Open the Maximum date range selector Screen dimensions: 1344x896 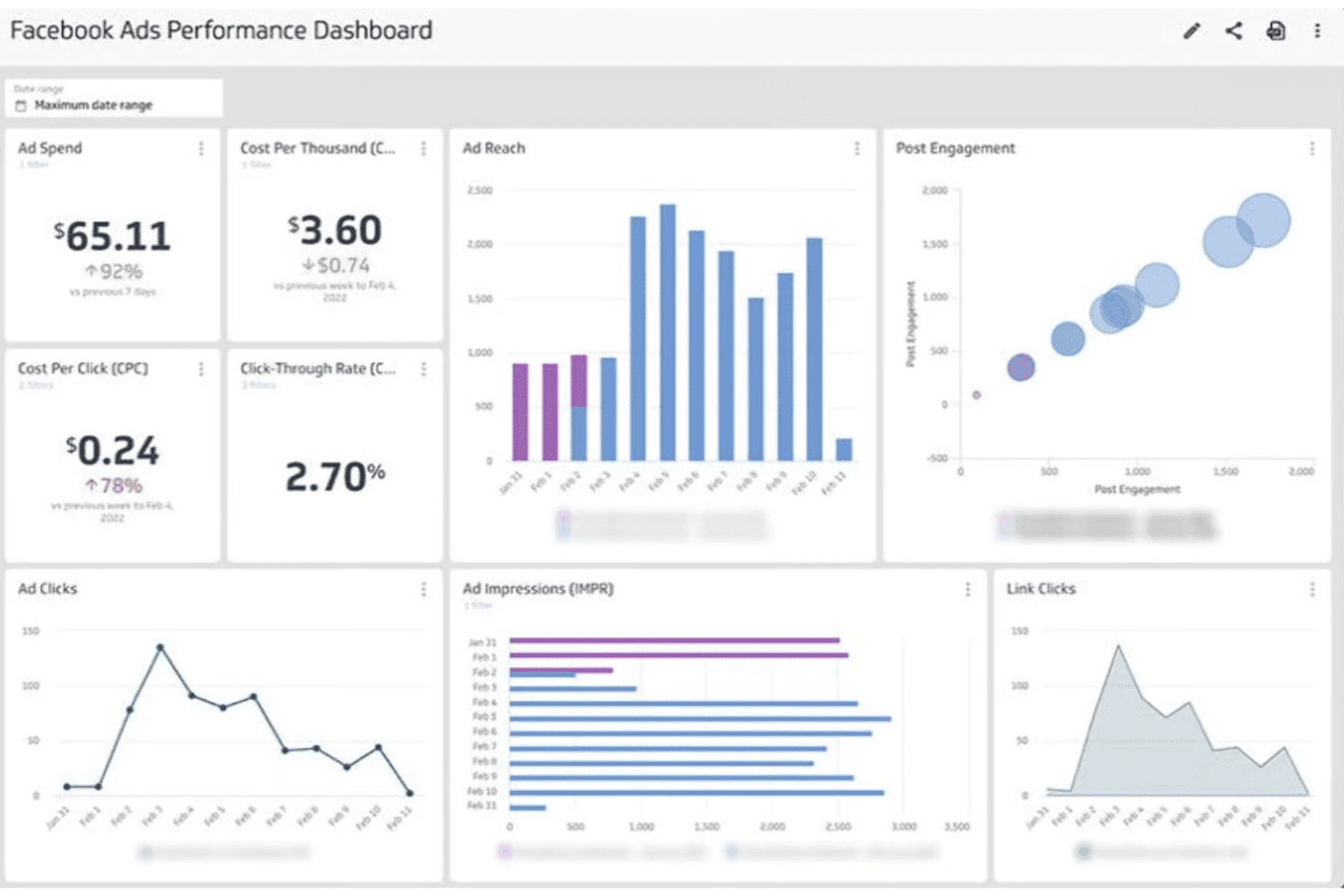click(x=114, y=99)
